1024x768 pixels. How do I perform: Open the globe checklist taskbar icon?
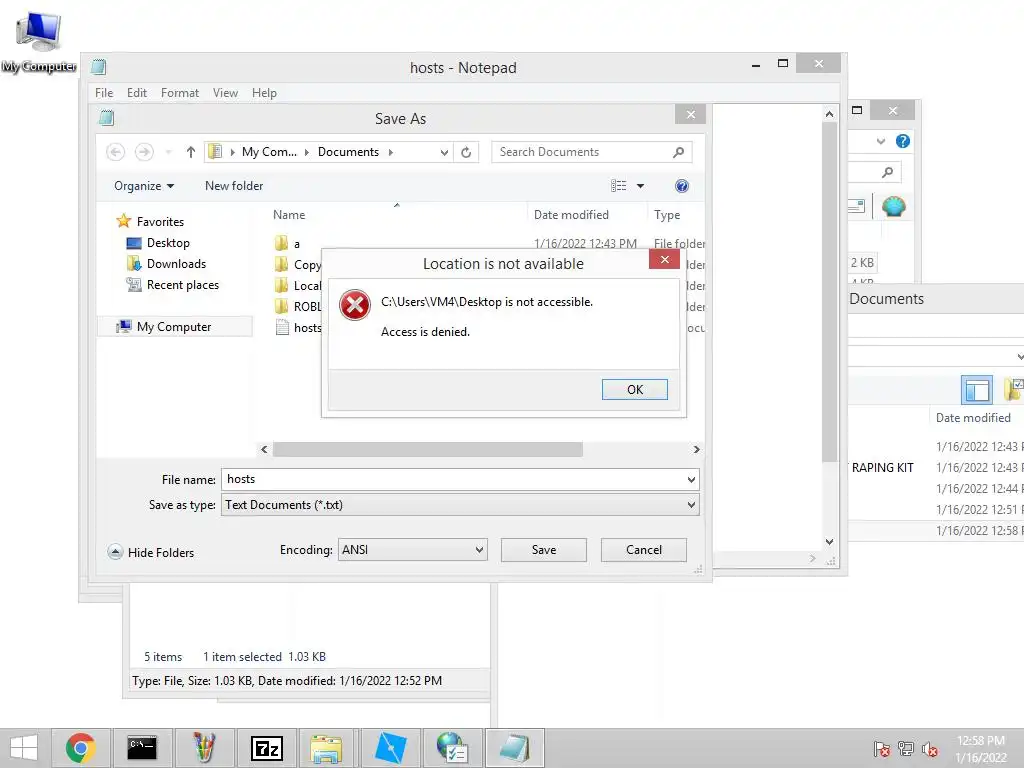(451, 748)
